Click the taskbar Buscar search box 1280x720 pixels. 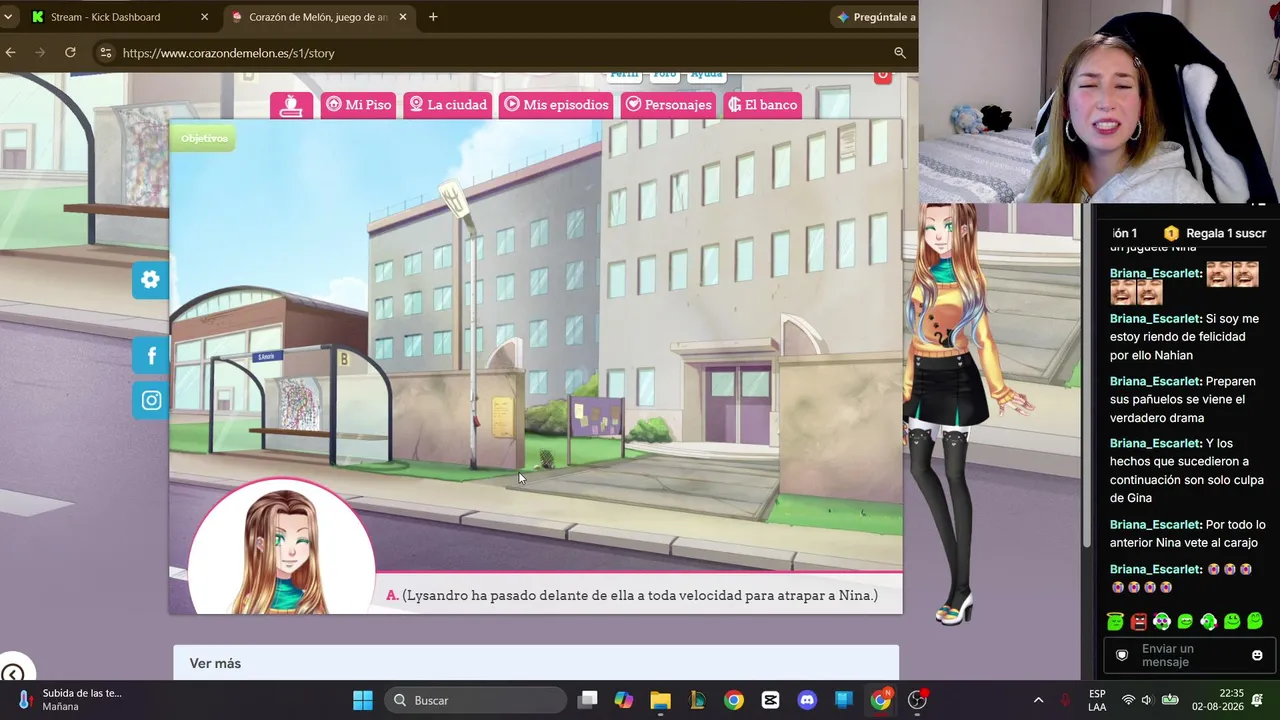(x=474, y=700)
